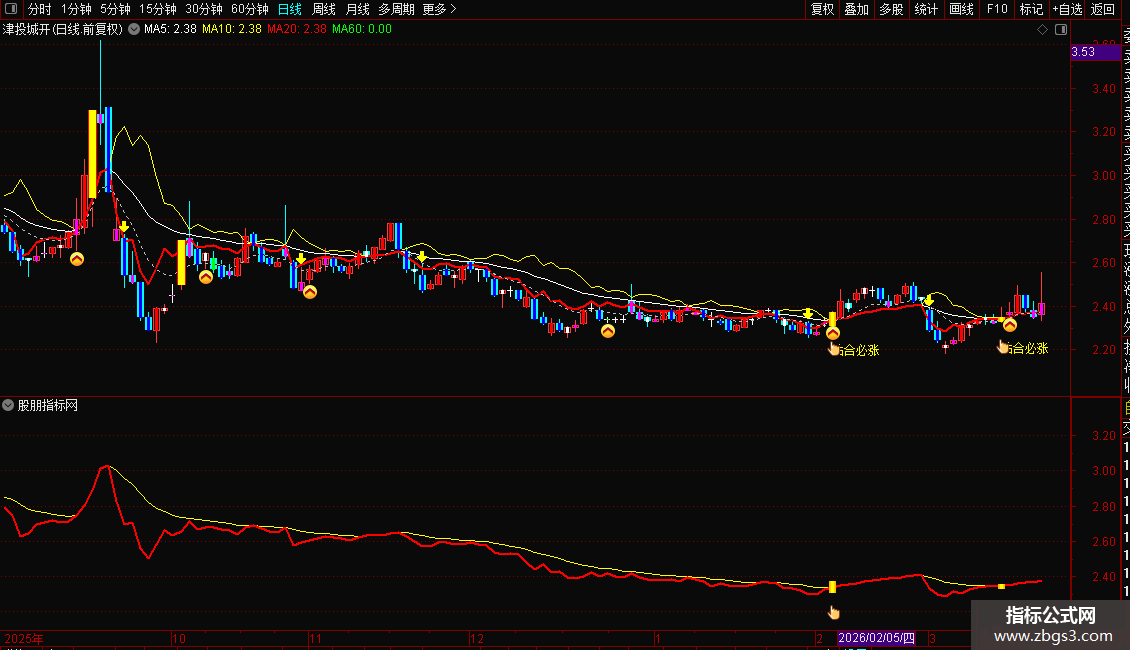Add the stock via +自选

[1067, 9]
